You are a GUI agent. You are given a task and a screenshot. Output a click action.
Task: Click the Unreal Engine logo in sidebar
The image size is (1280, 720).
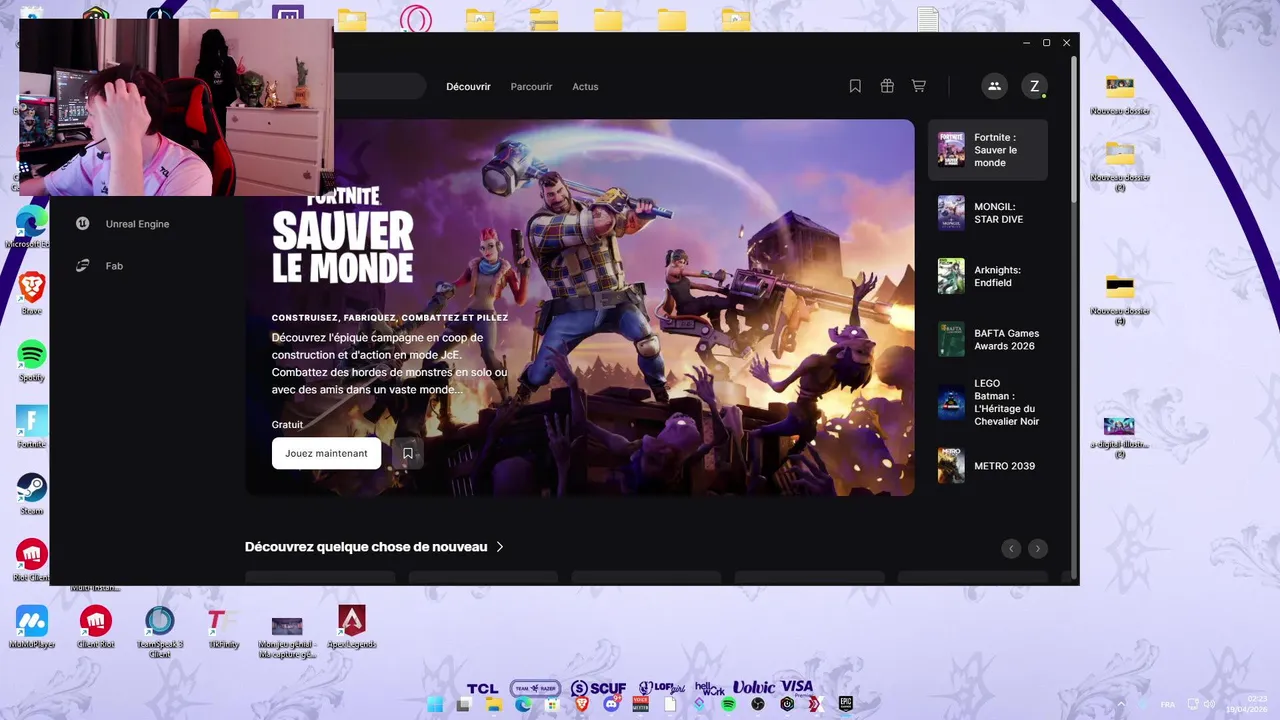click(82, 224)
